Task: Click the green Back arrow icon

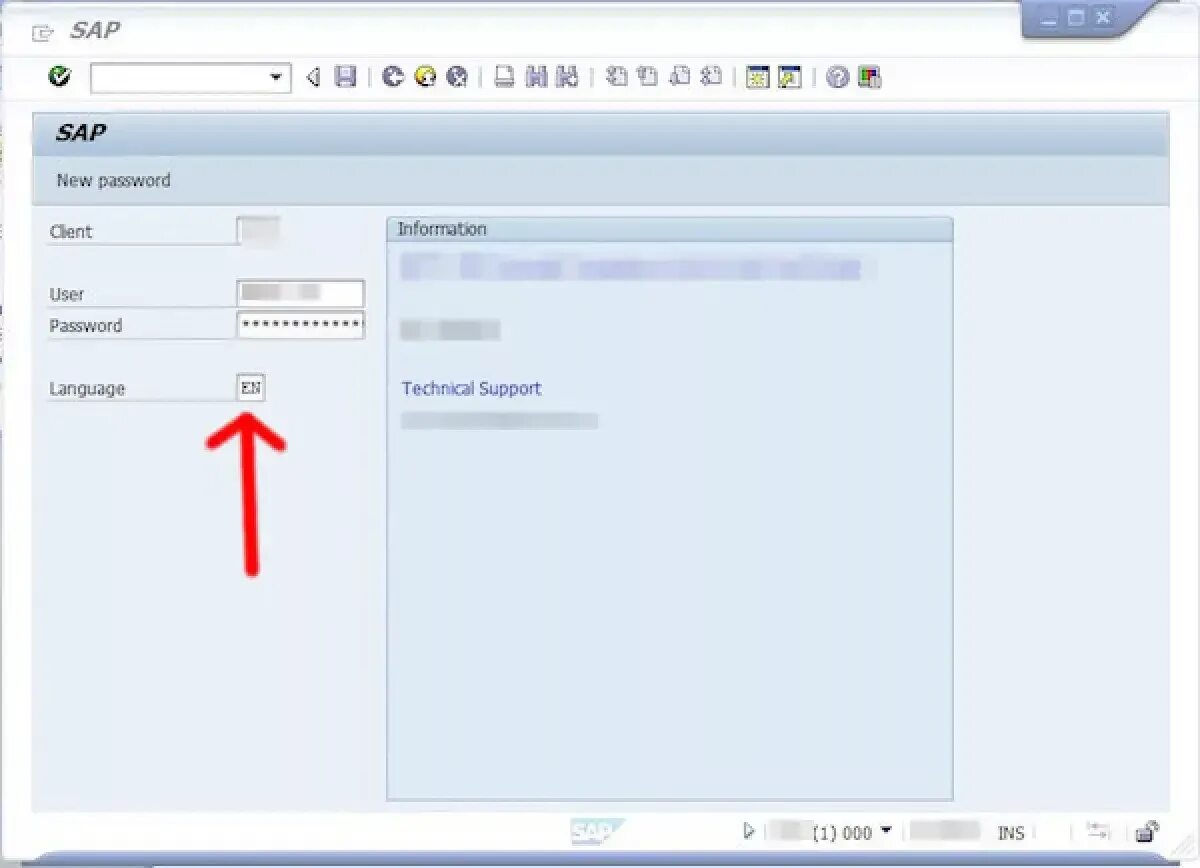Action: 393,77
